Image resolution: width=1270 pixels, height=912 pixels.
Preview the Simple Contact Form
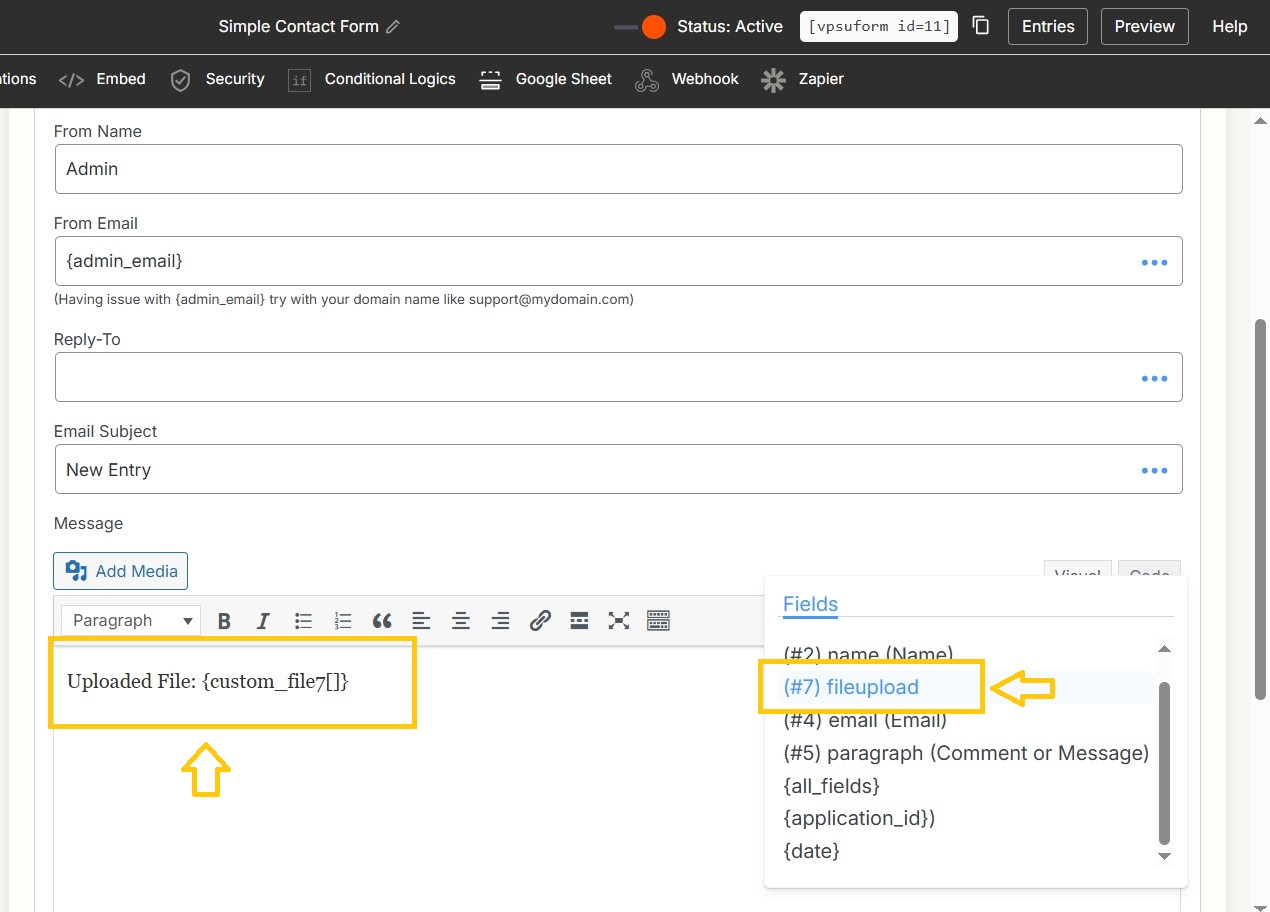point(1144,27)
